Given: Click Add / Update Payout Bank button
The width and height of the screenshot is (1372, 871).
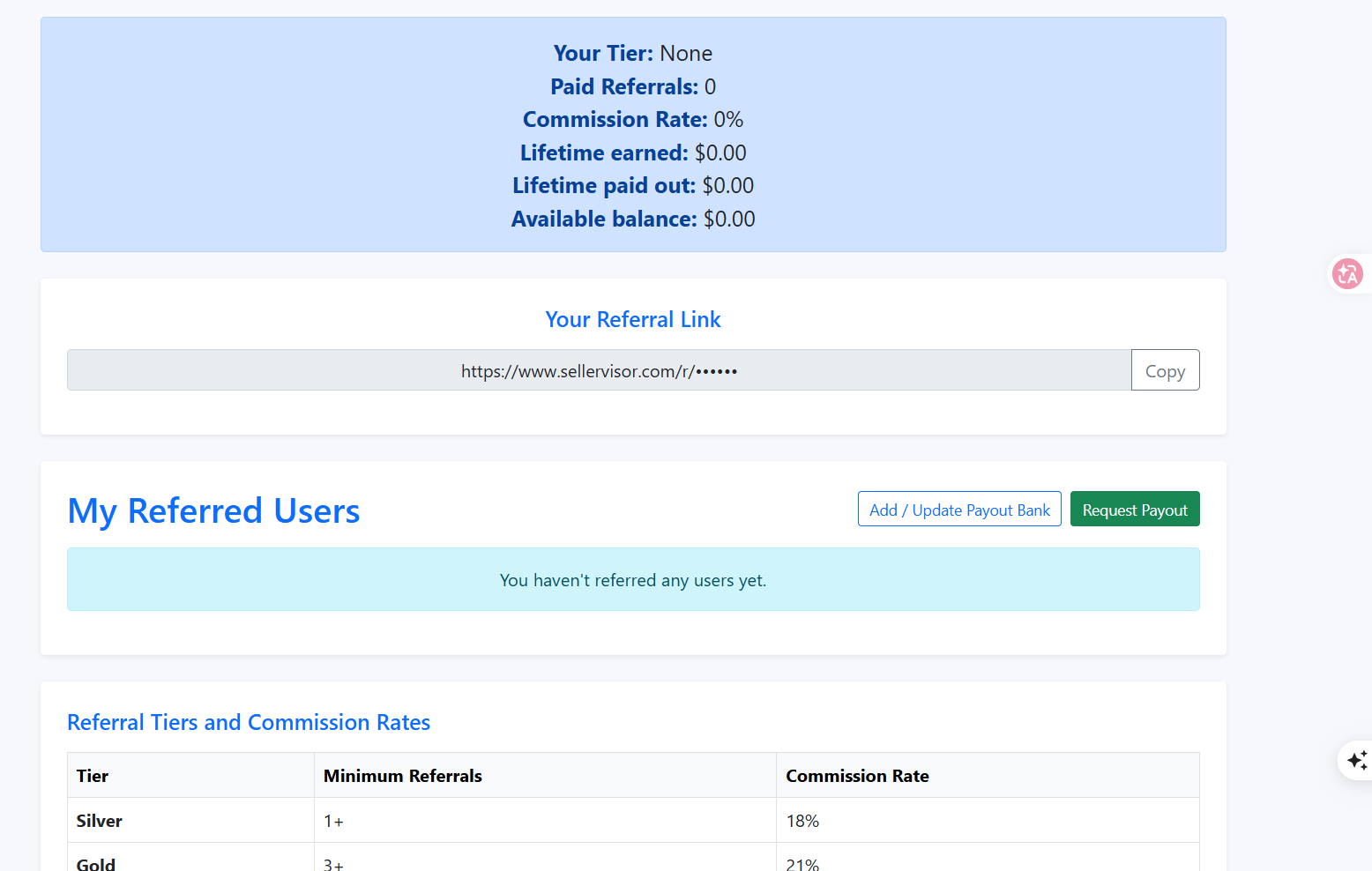Looking at the screenshot, I should (x=959, y=510).
